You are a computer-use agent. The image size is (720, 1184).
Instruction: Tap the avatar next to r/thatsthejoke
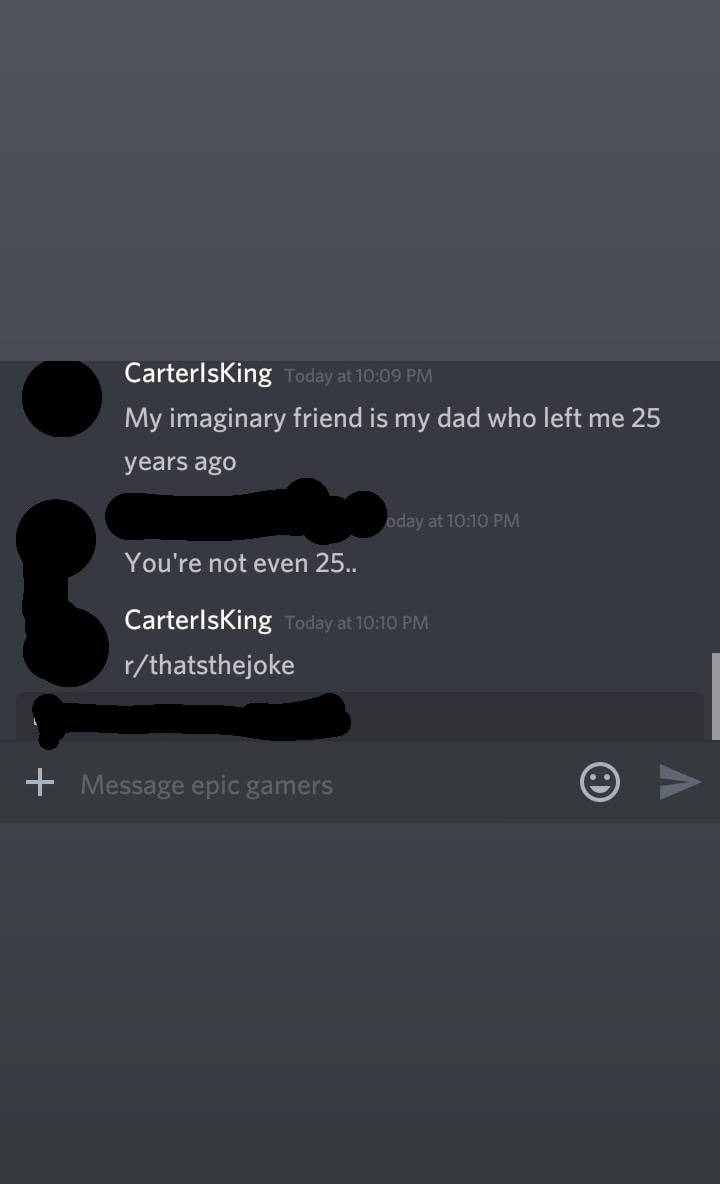(66, 646)
